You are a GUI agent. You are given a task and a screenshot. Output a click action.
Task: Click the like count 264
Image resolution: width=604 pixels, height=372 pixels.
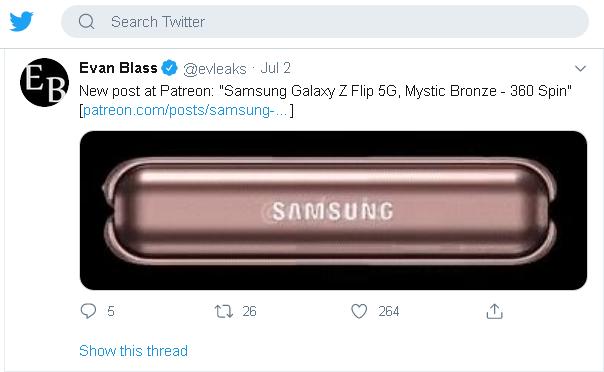tap(388, 311)
